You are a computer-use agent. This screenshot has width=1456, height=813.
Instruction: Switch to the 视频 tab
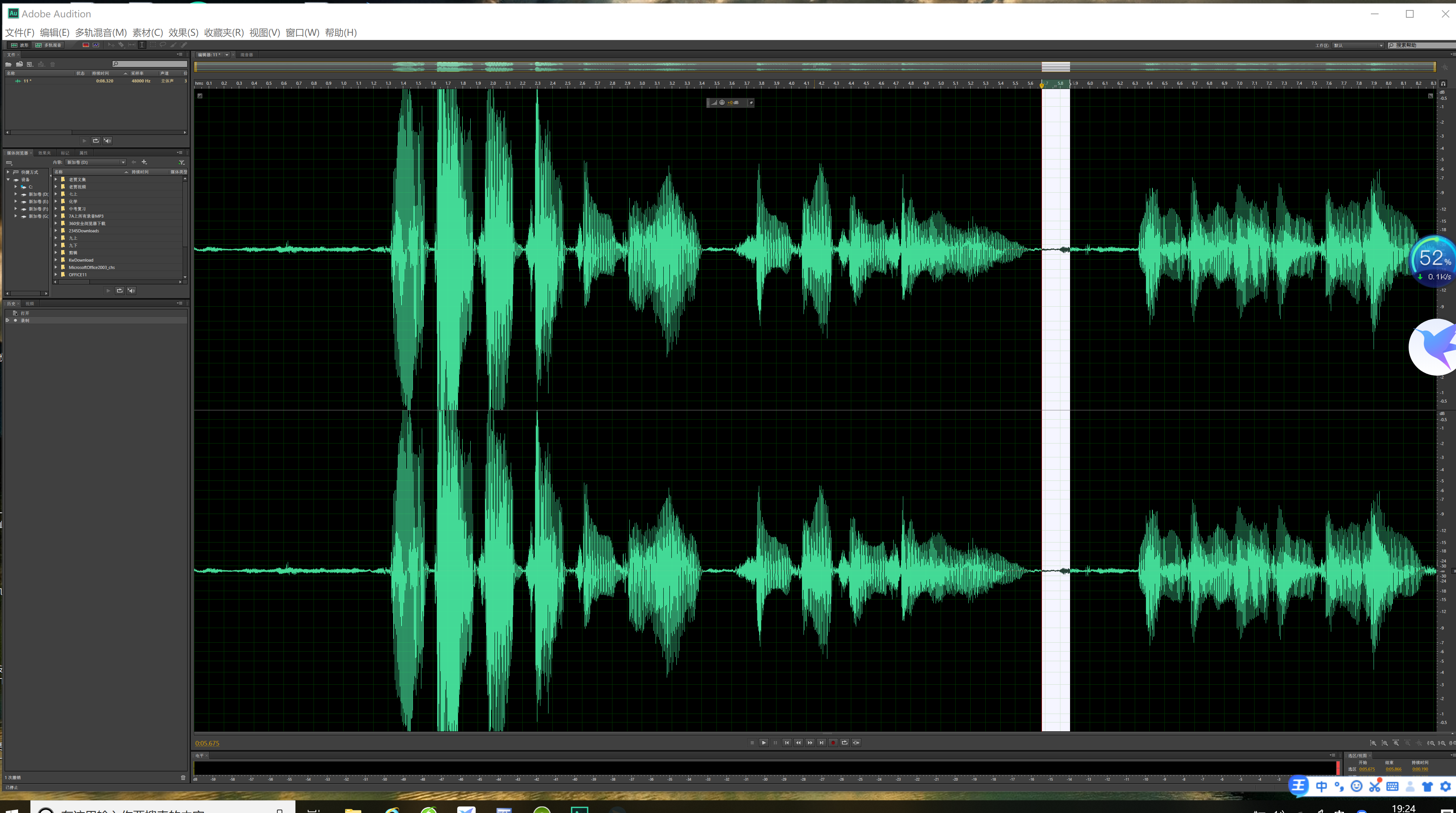pos(29,304)
